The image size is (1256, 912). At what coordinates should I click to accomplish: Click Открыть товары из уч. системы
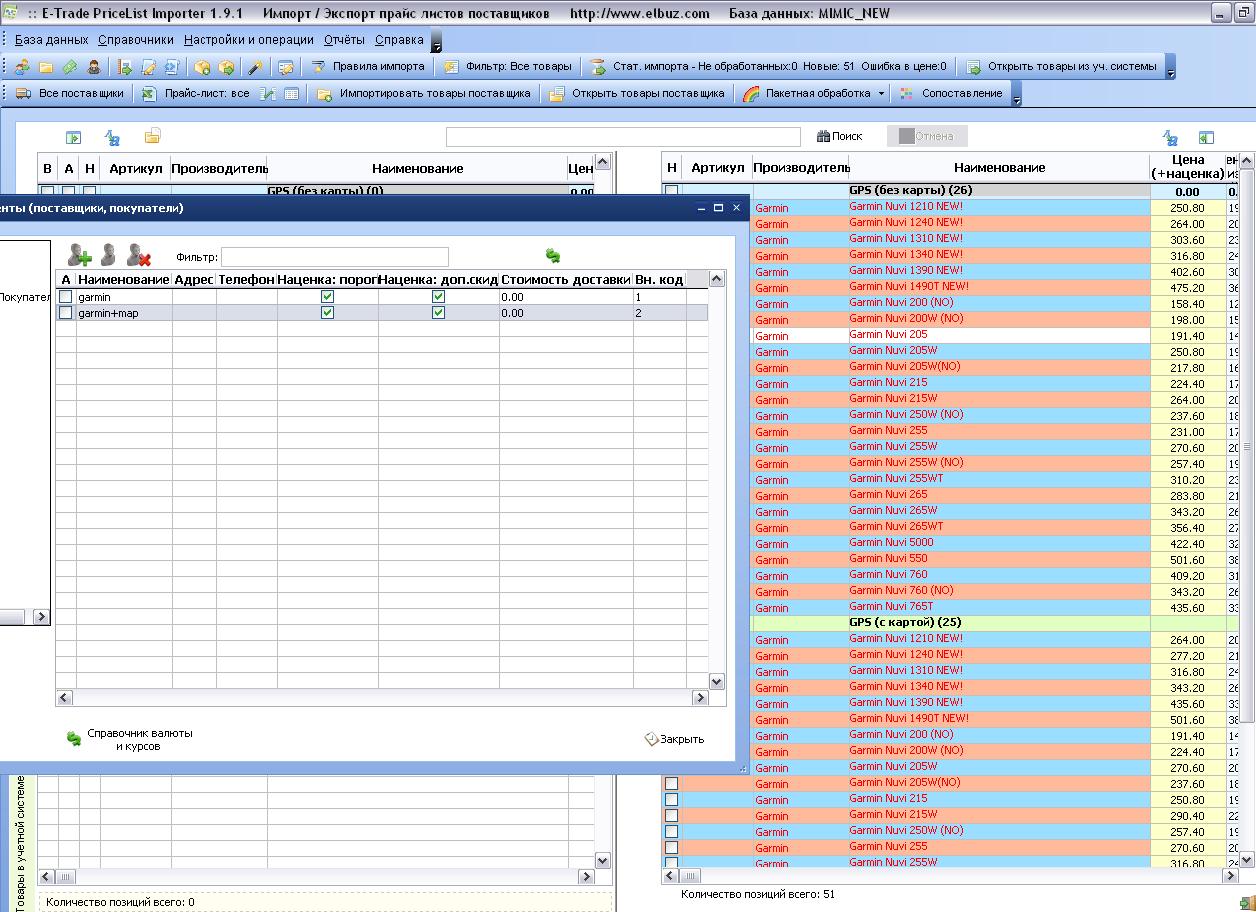[1063, 67]
